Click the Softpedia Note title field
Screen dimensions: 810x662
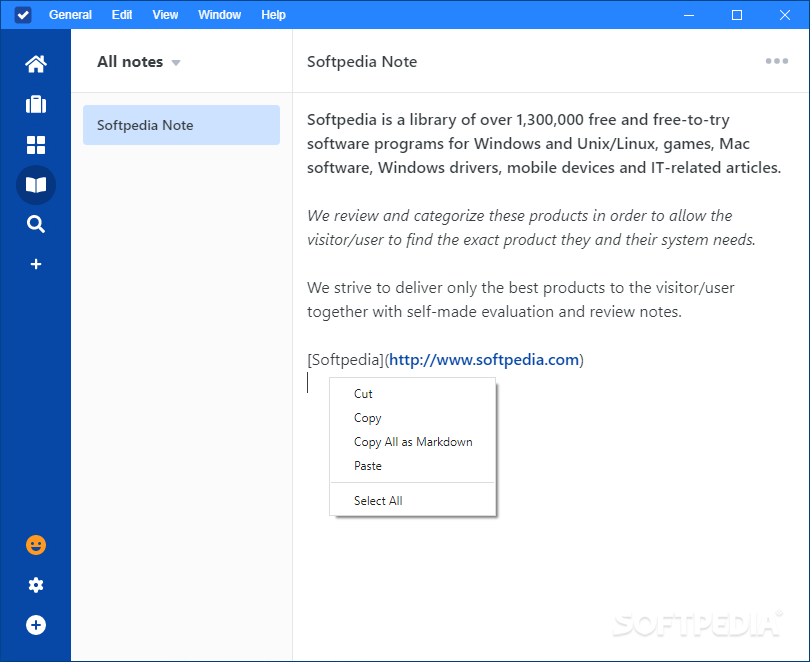[362, 61]
